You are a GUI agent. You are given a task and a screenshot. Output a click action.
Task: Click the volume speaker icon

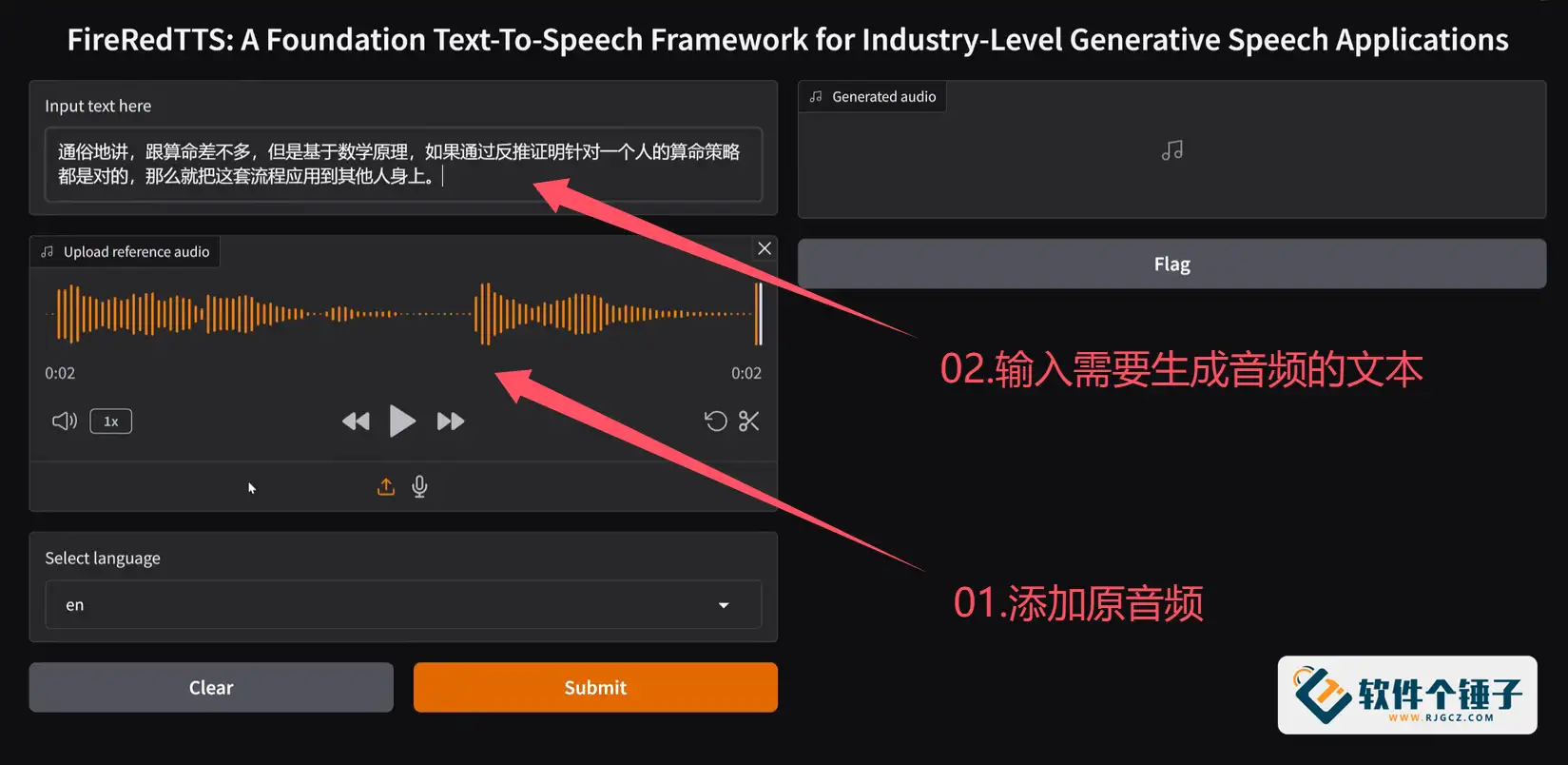tap(65, 421)
